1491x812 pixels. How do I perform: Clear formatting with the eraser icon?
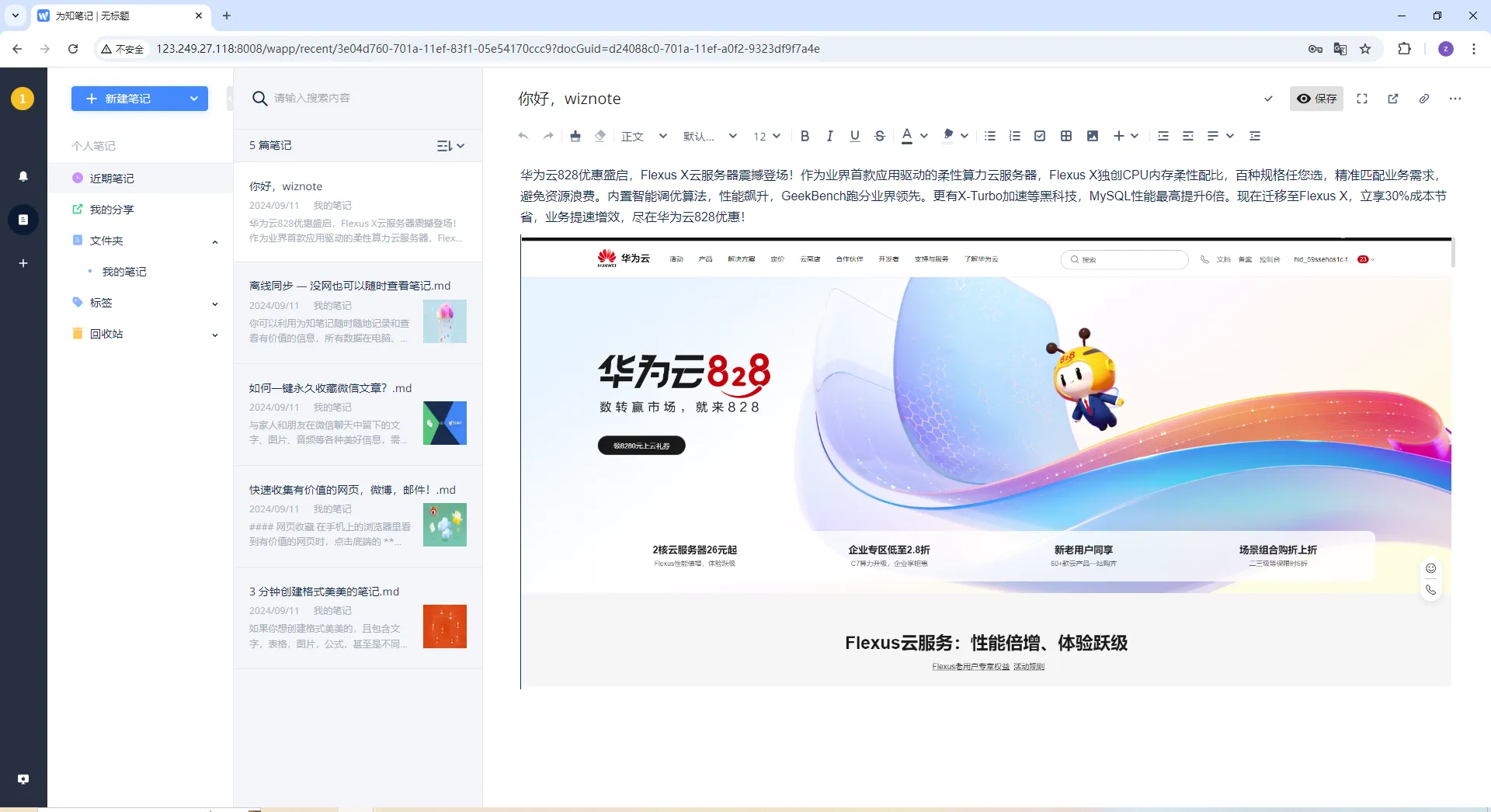[x=600, y=136]
